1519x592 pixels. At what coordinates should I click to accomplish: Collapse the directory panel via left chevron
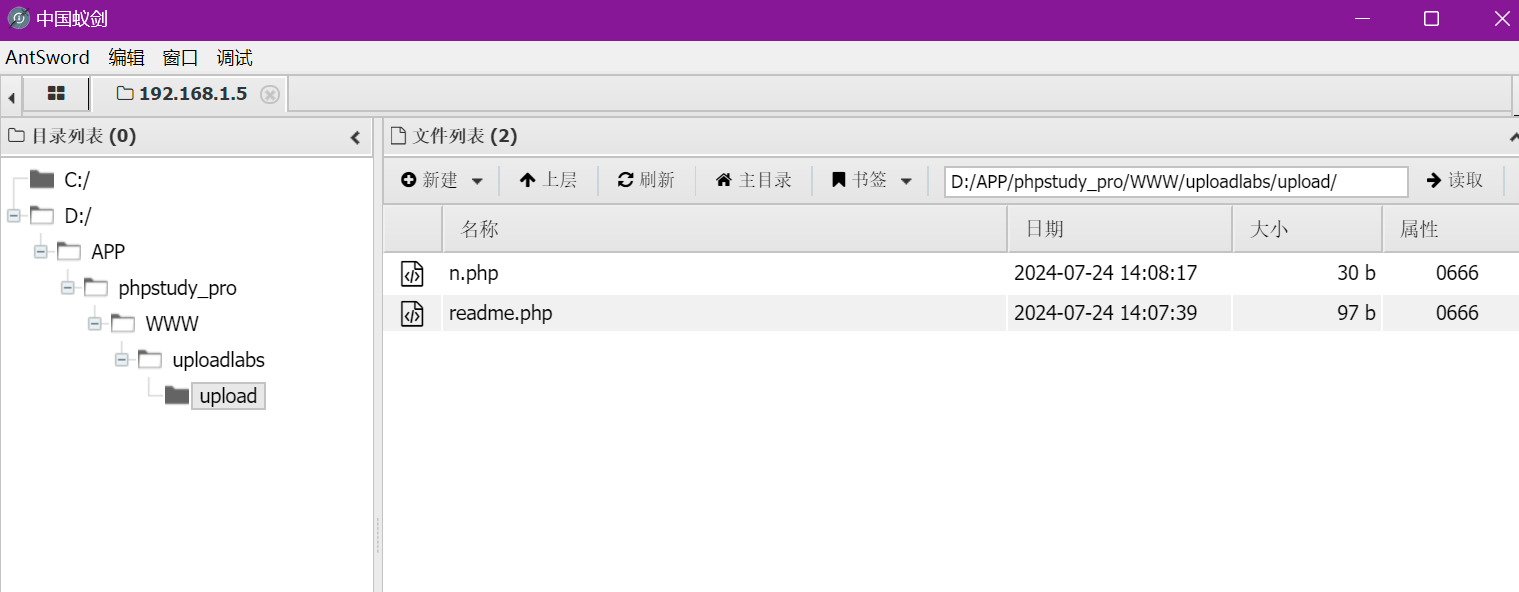tap(355, 137)
